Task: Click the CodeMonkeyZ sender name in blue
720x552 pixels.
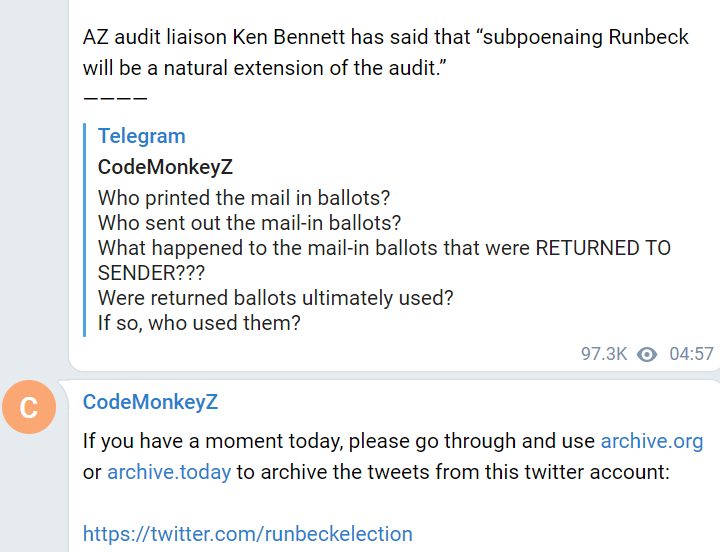Action: [x=150, y=402]
